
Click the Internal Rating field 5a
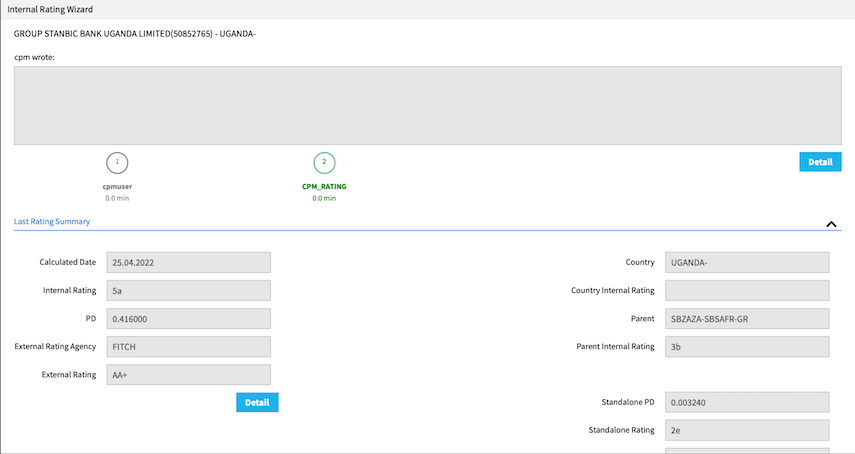point(189,290)
